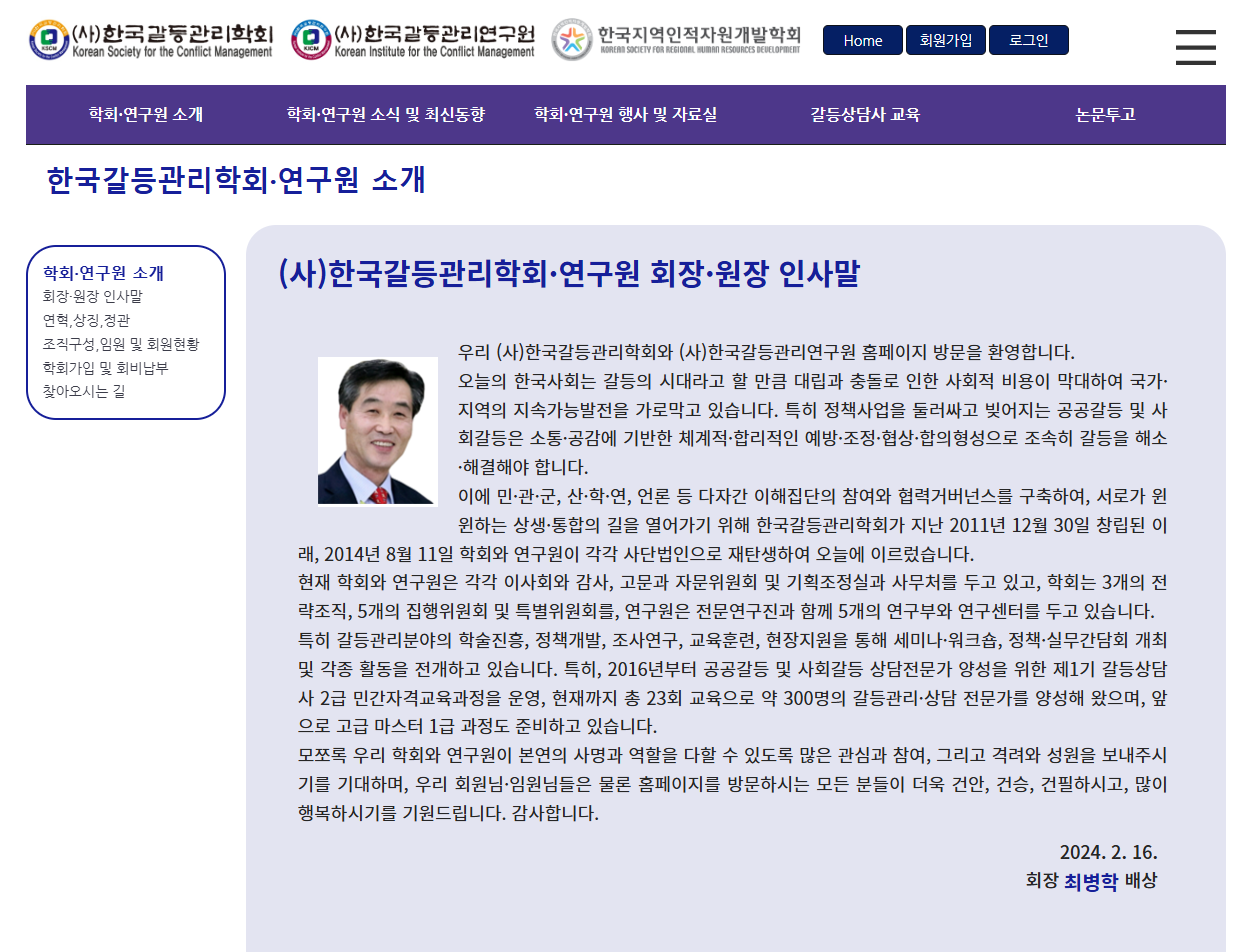This screenshot has width=1259, height=952.
Task: Click the name 최병학 in the signature
Action: point(1090,881)
